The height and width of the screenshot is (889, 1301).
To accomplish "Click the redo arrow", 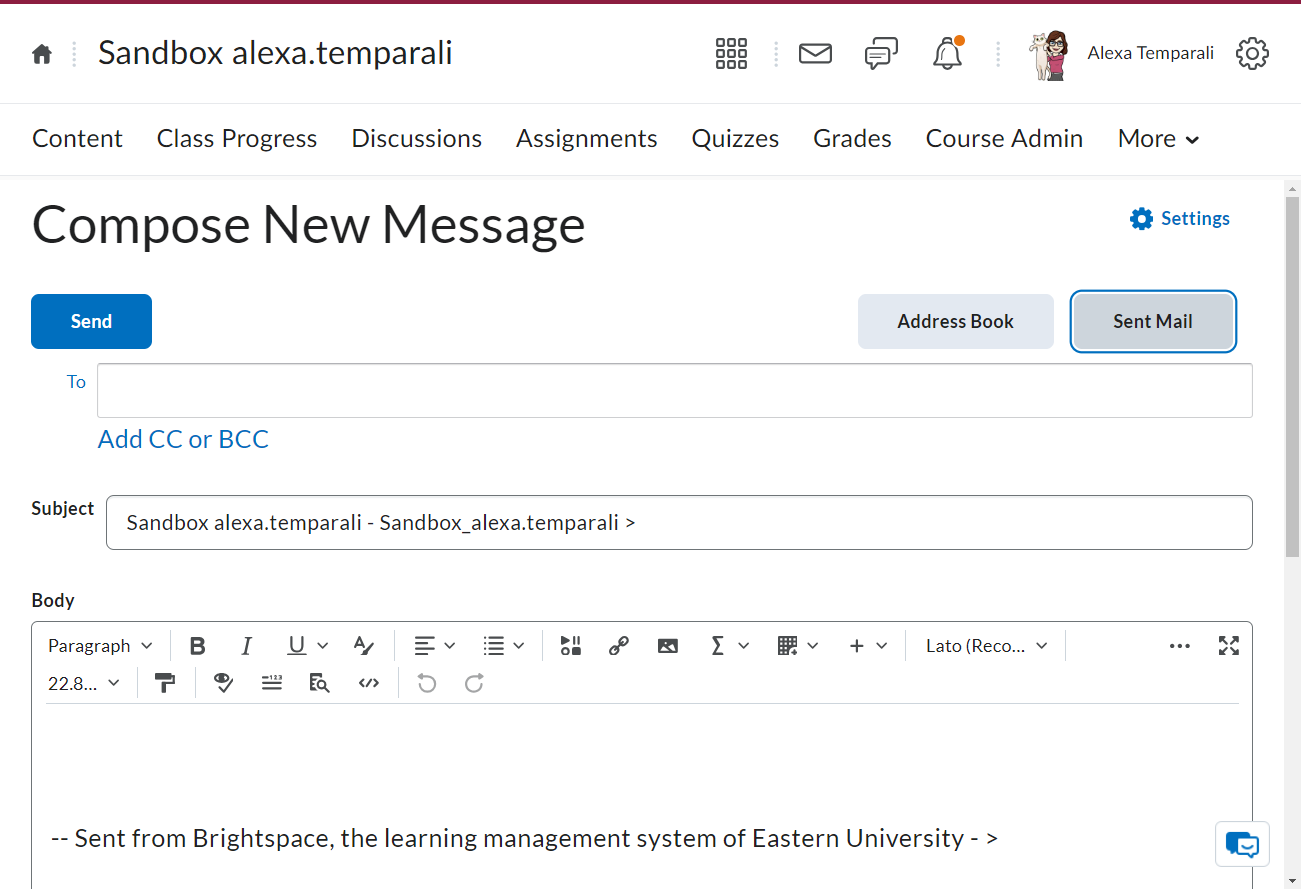I will [475, 683].
